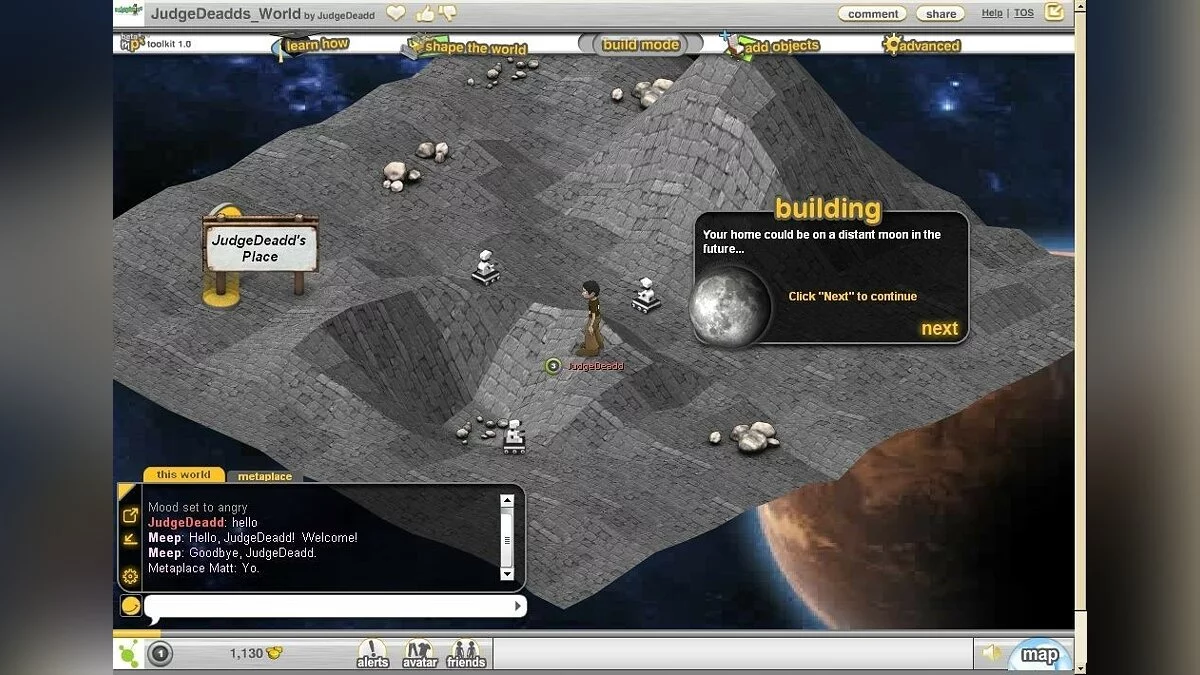Click the JudgeDeadd name label under avatar
The width and height of the screenshot is (1200, 675).
click(595, 366)
